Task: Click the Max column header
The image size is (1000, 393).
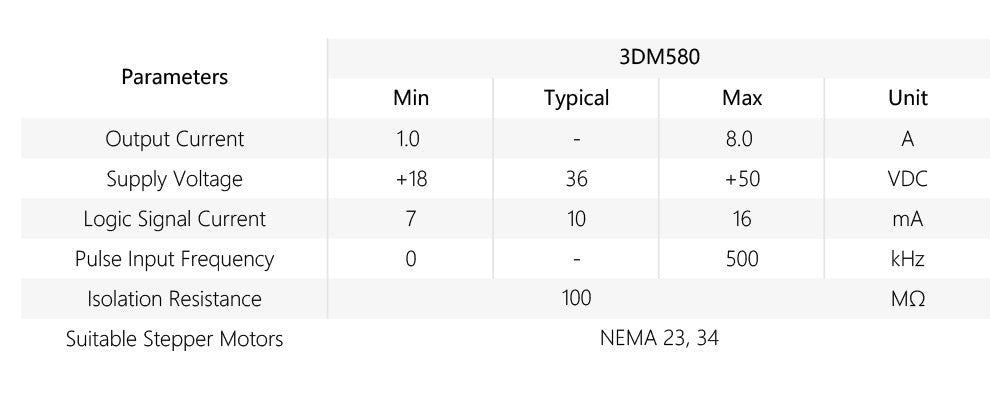Action: pyautogui.click(x=742, y=98)
